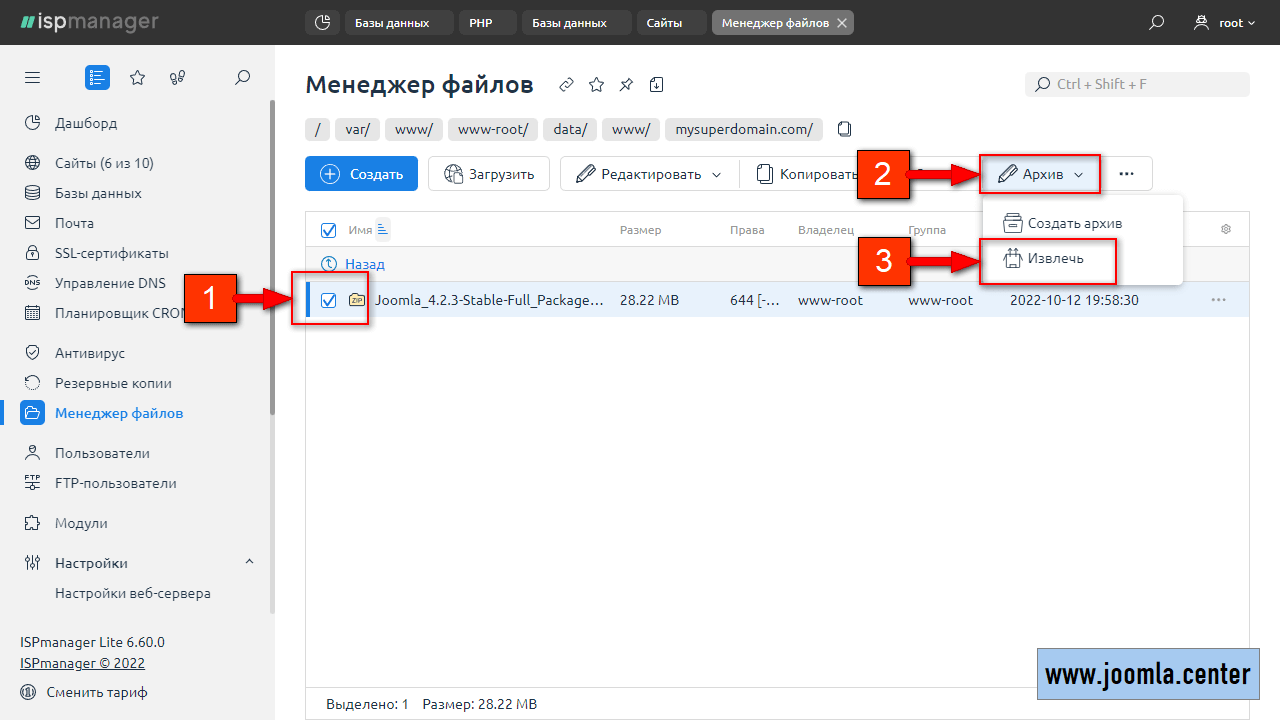This screenshot has width=1280, height=720.
Task: Open the Архив dropdown menu
Action: click(x=1040, y=174)
